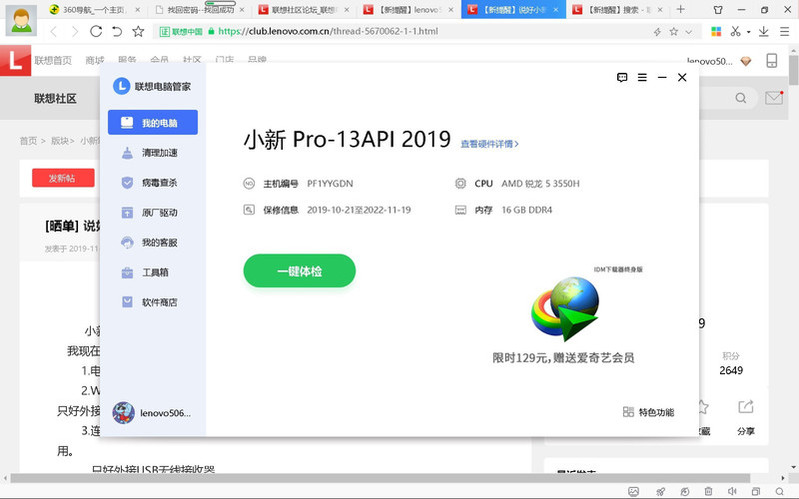Viewport: 799px width, 499px height.
Task: Click the scissors screenshot tool icon
Action: tap(735, 32)
